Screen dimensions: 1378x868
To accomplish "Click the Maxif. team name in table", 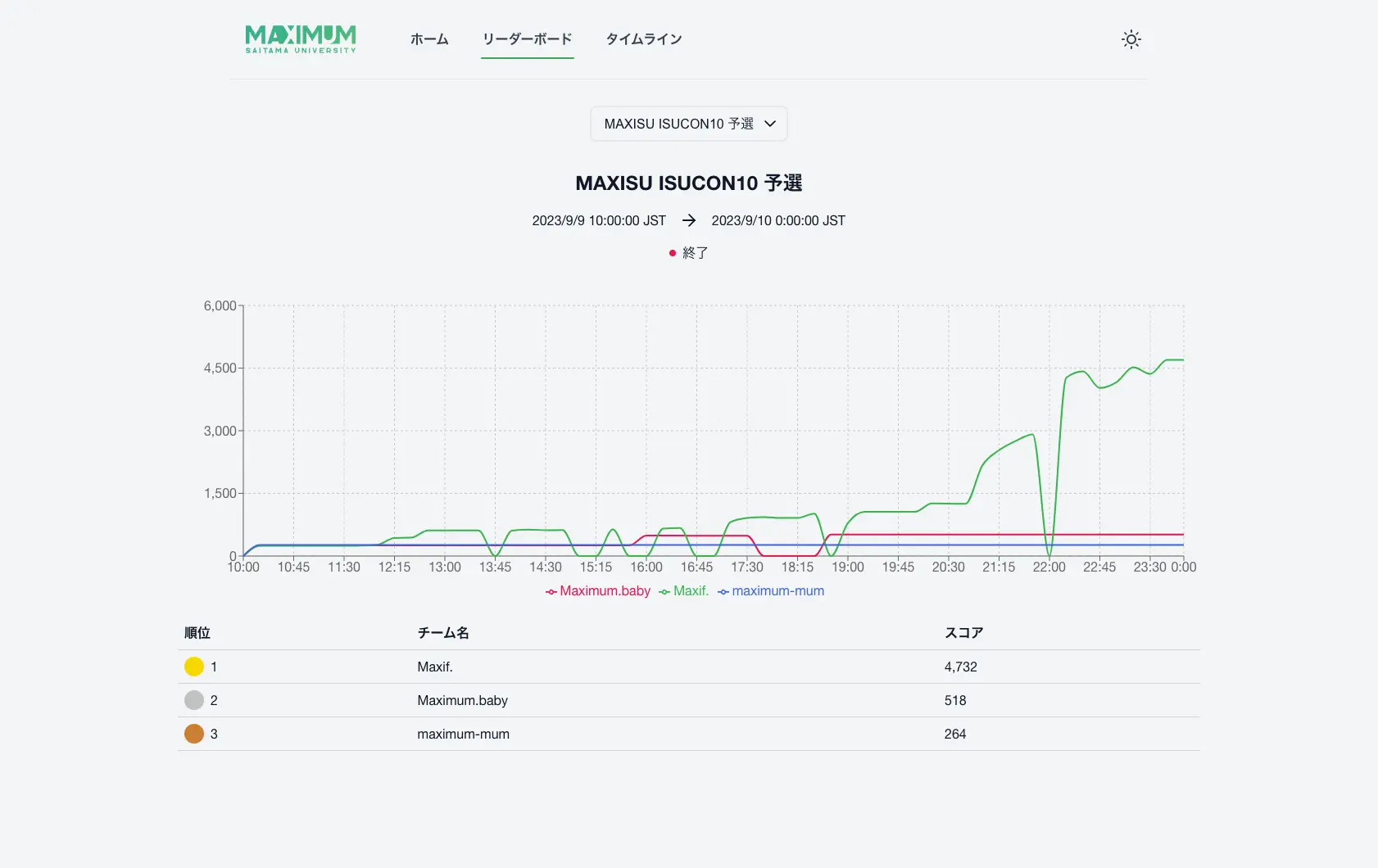I will (x=435, y=667).
